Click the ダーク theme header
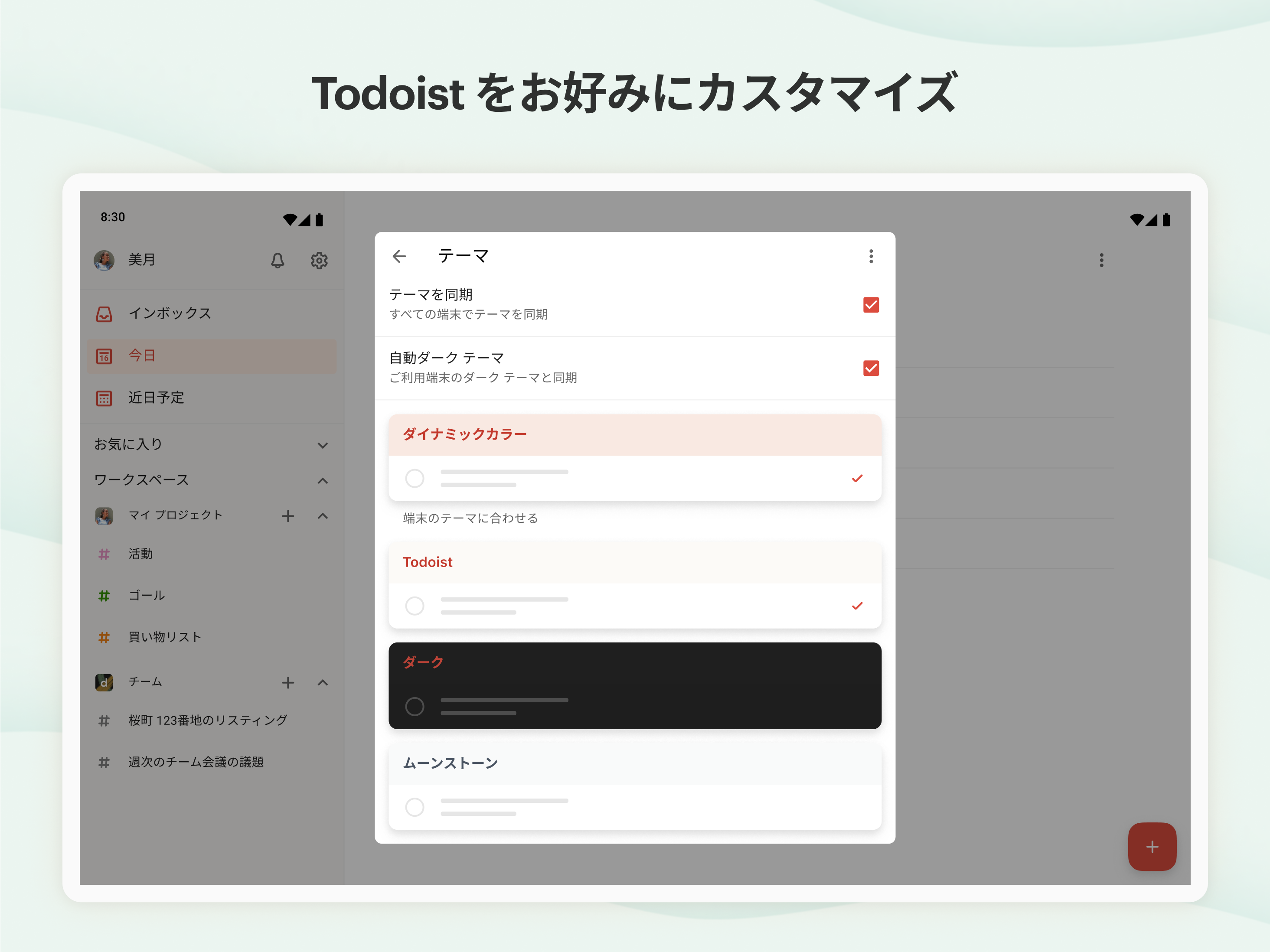Viewport: 1270px width, 952px height. click(x=635, y=662)
